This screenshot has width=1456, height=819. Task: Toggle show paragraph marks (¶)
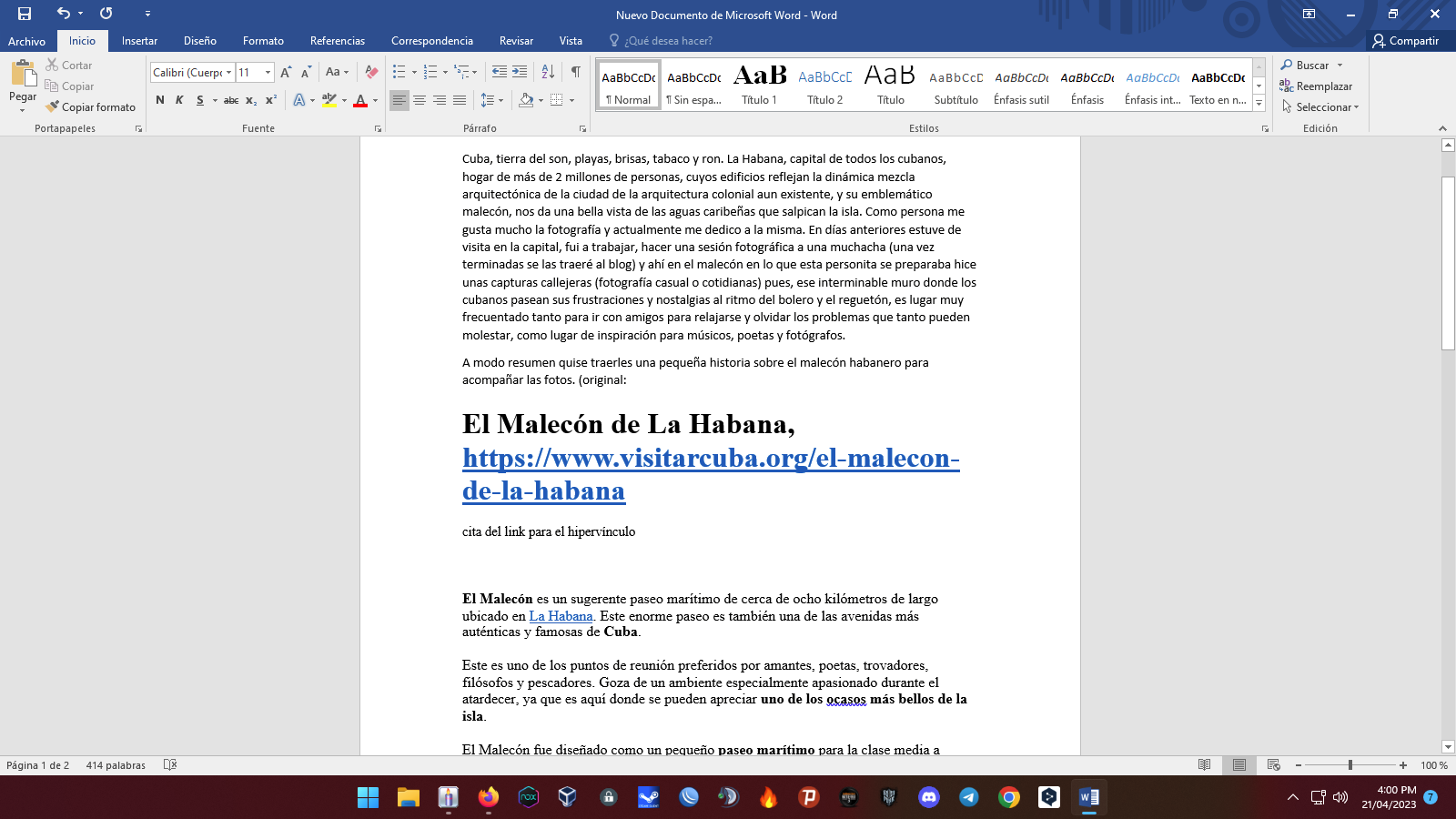[576, 72]
